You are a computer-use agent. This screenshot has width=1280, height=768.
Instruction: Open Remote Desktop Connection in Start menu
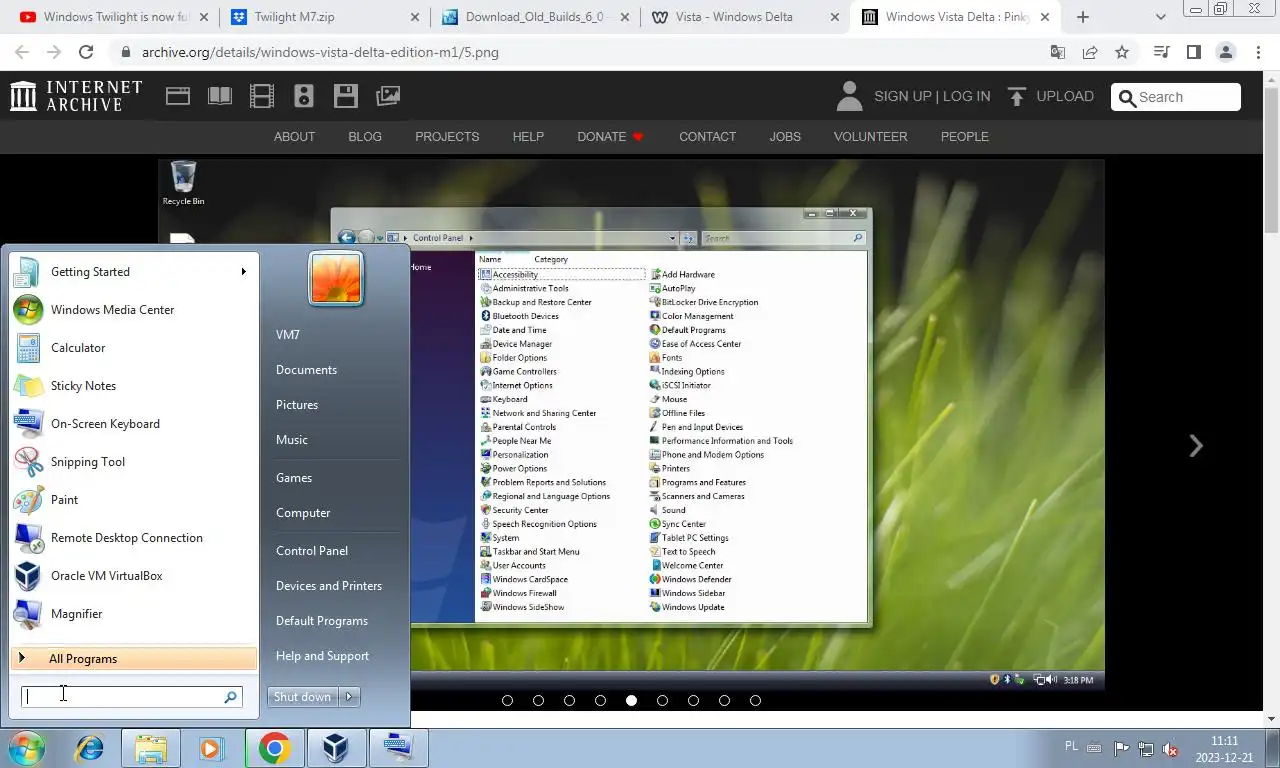pyautogui.click(x=134, y=538)
